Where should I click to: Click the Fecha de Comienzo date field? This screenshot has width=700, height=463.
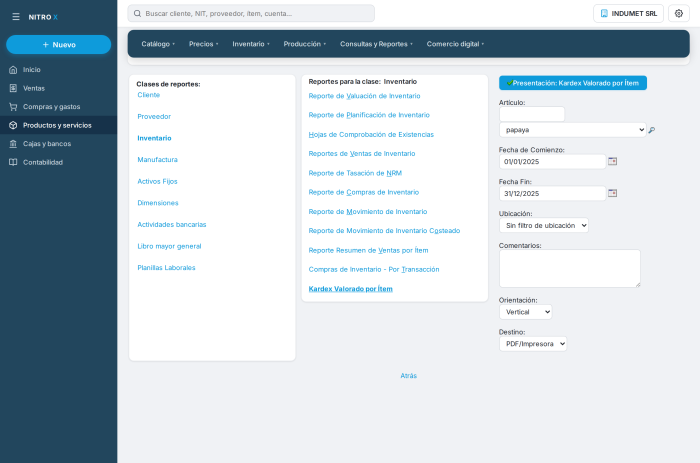click(552, 161)
